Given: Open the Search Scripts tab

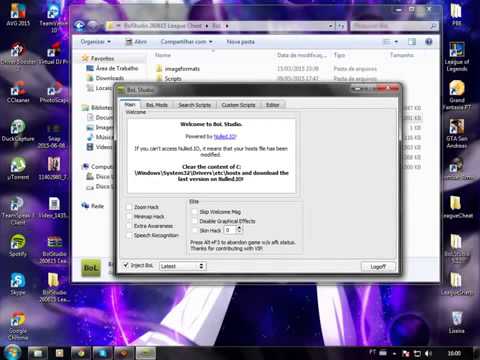Looking at the screenshot, I should click(194, 105).
